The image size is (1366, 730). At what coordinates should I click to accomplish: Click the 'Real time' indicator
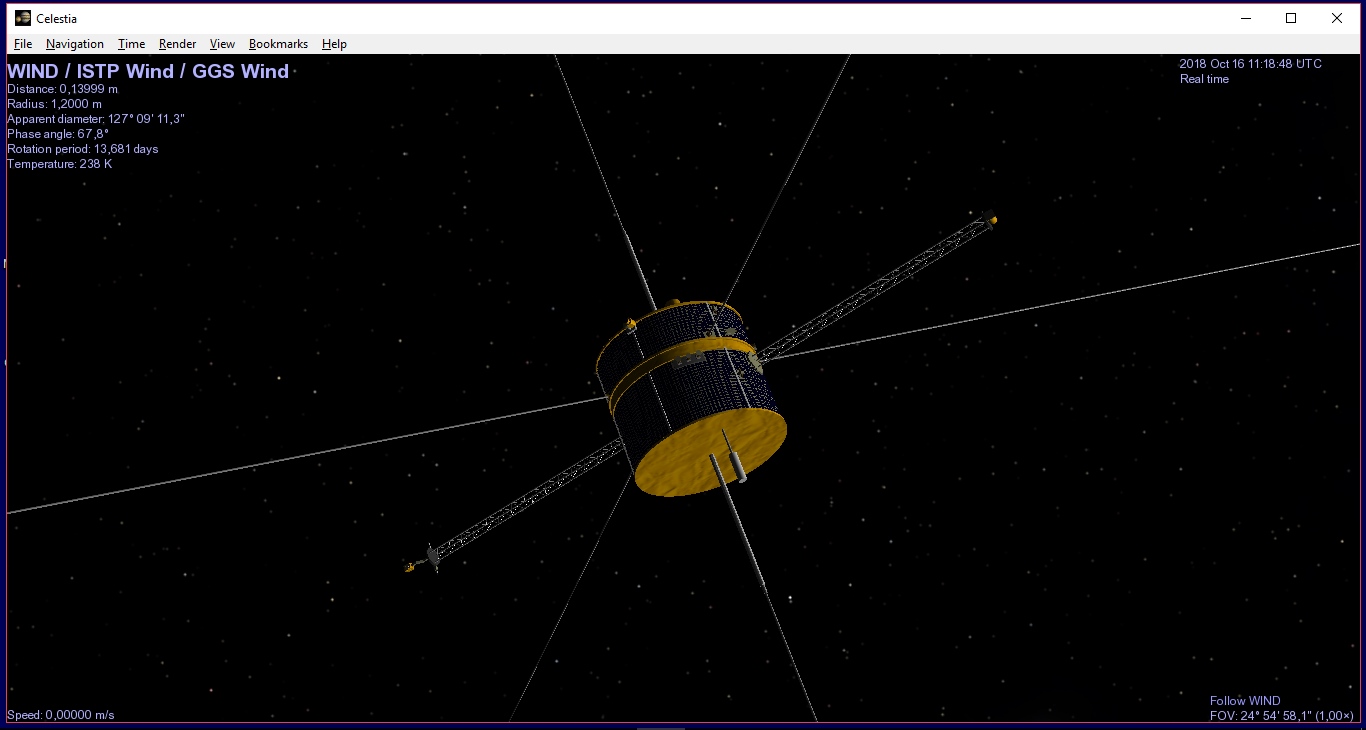point(1204,79)
